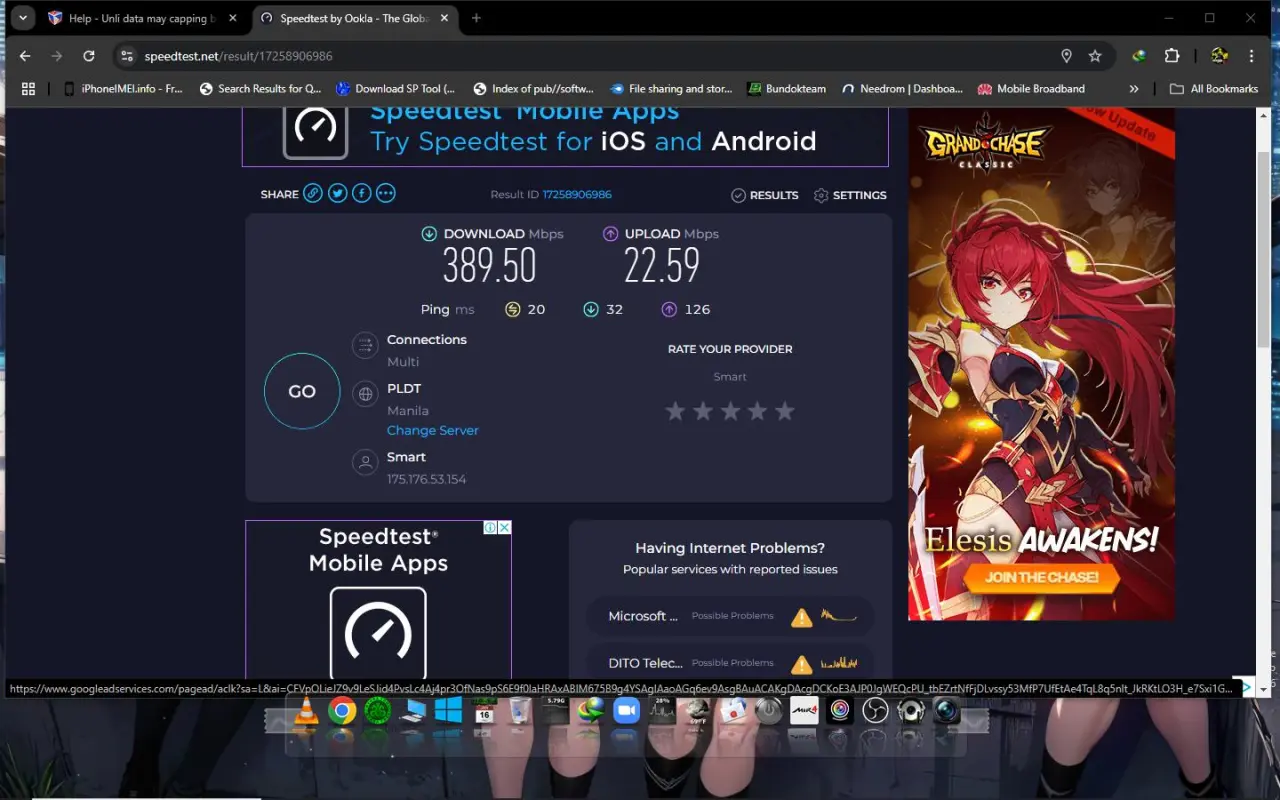The height and width of the screenshot is (800, 1280).
Task: Launch OBS Studio from the dock
Action: coord(875,711)
